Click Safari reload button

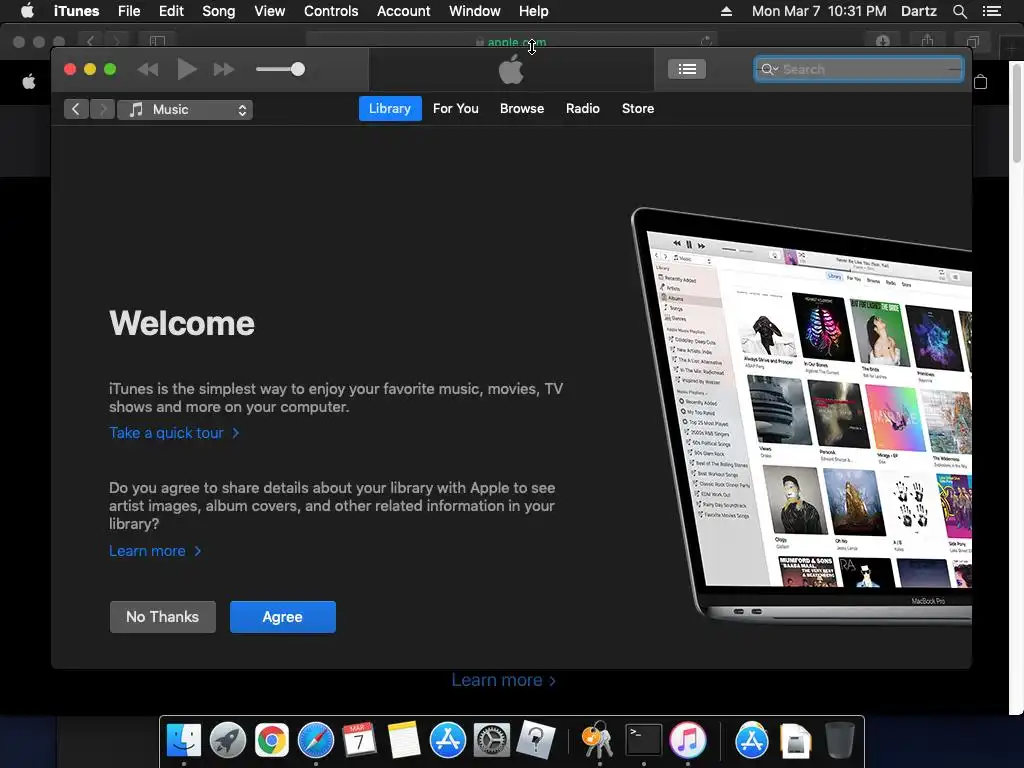[x=706, y=41]
